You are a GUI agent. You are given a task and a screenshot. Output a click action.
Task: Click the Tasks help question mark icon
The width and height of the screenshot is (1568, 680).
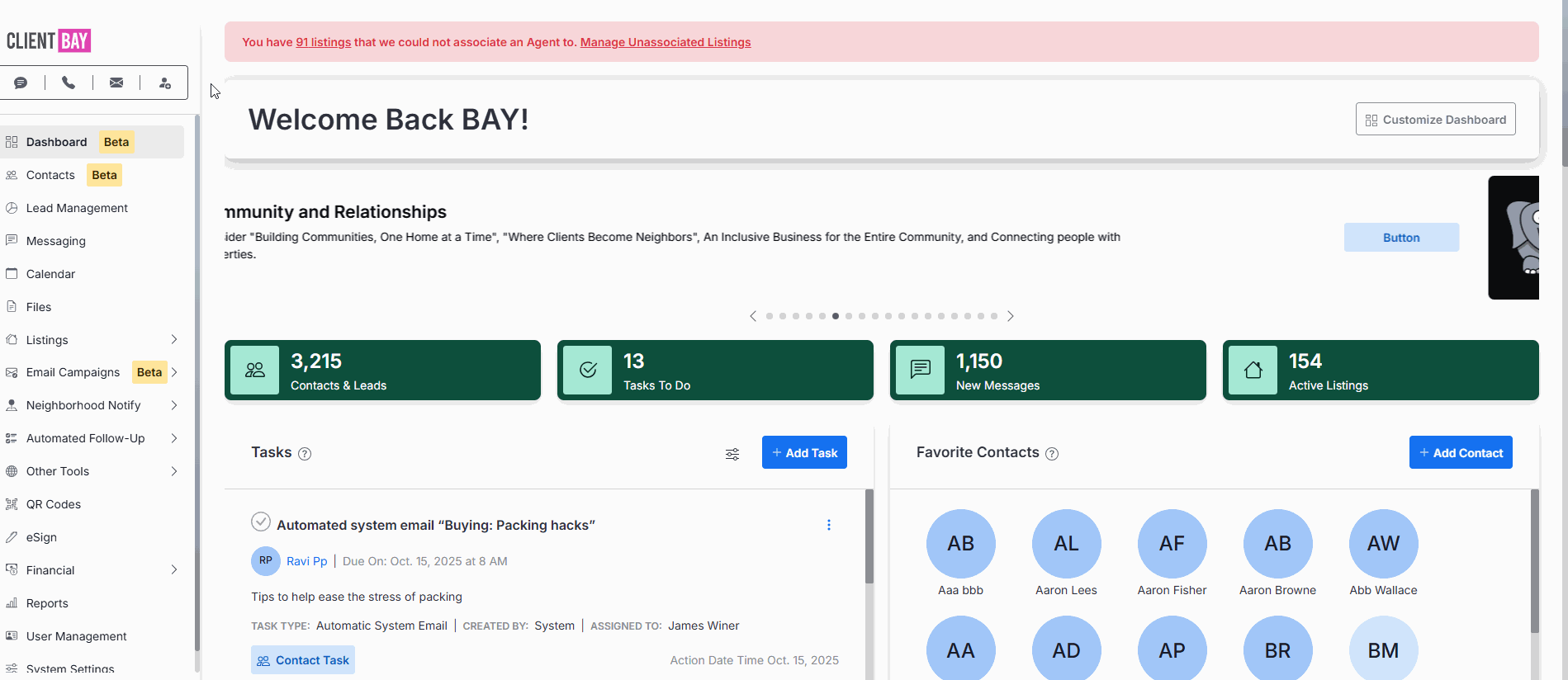coord(305,454)
